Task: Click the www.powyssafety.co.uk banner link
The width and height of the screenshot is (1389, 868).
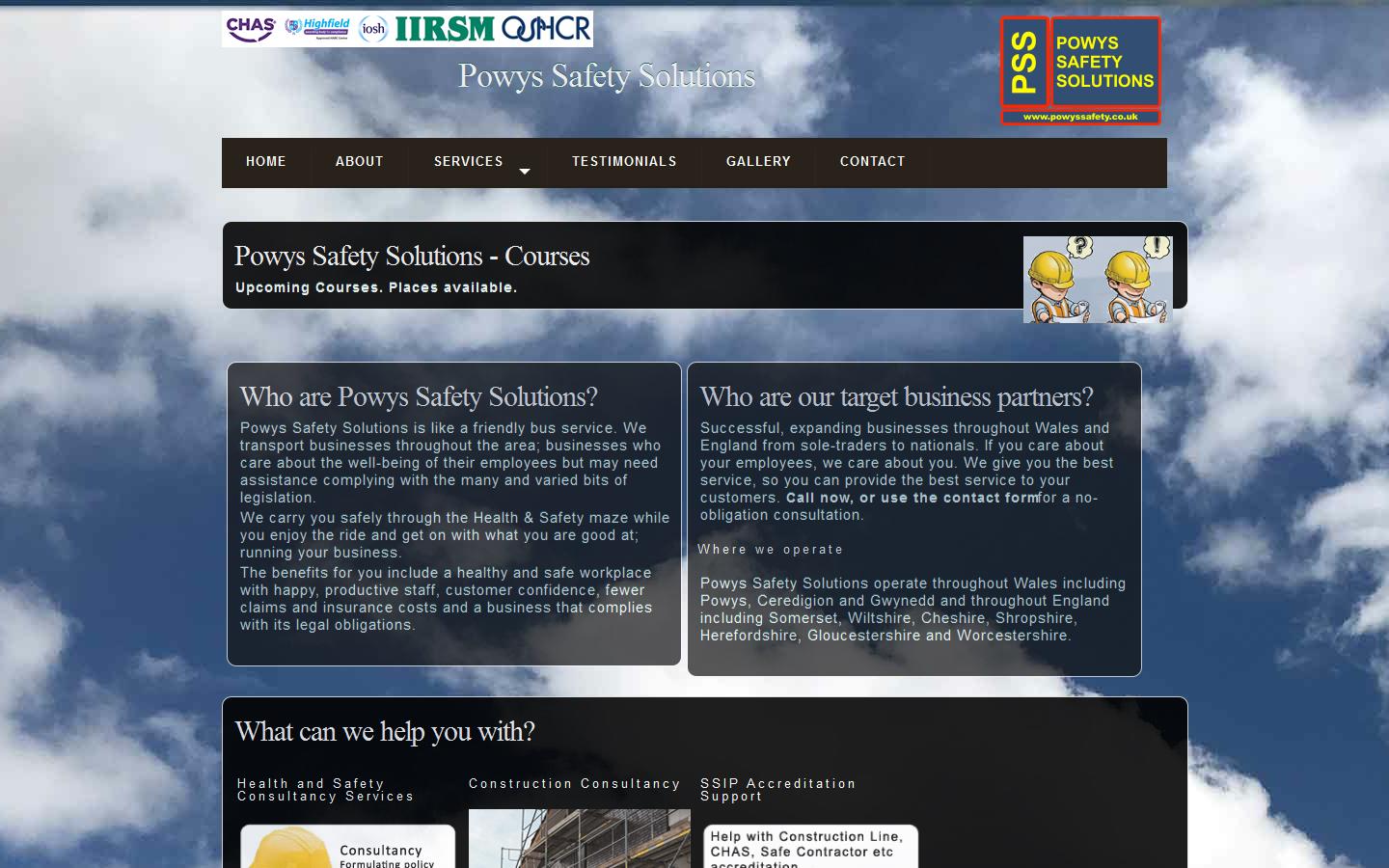Action: coord(1080,118)
